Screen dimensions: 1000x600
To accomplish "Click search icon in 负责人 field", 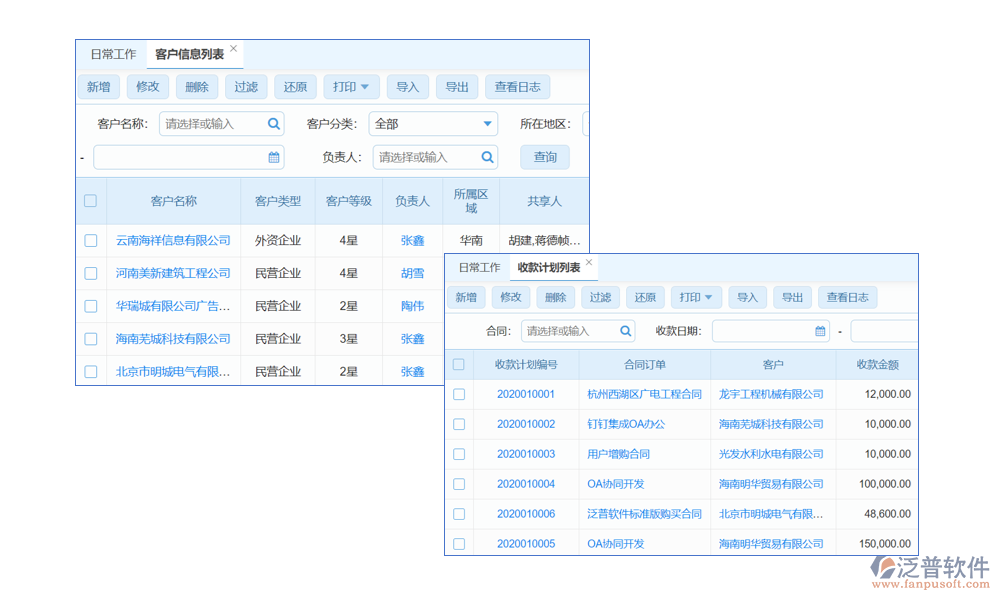I will click(487, 157).
